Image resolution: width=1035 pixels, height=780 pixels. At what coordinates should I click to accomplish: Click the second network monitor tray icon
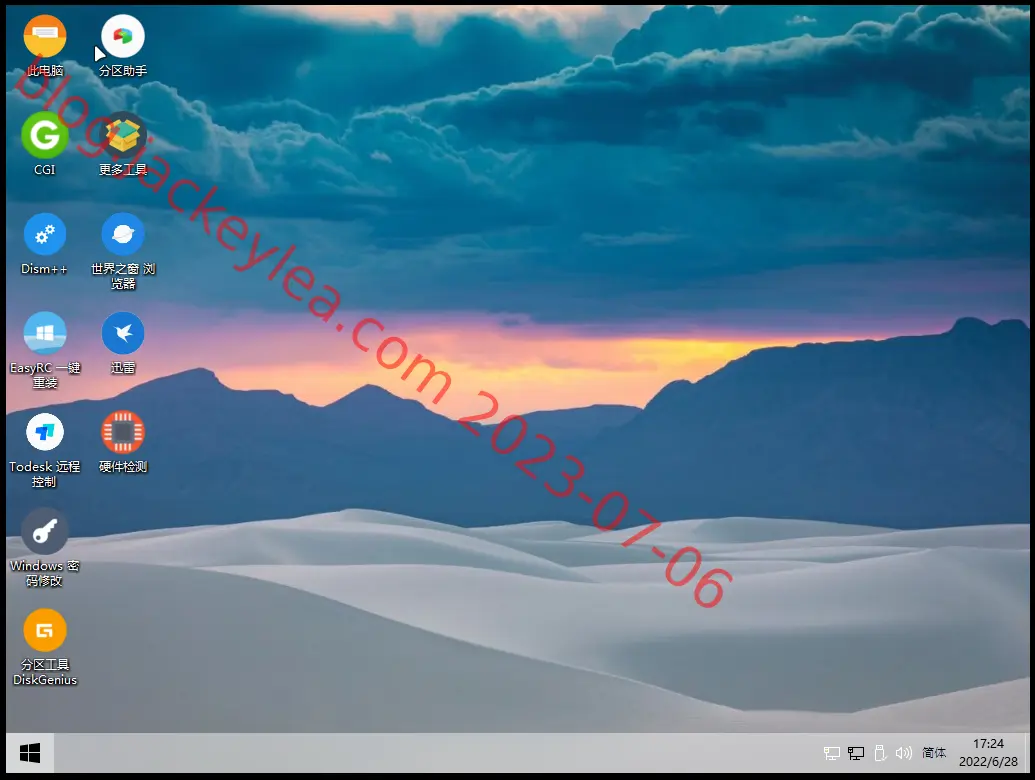pos(855,753)
